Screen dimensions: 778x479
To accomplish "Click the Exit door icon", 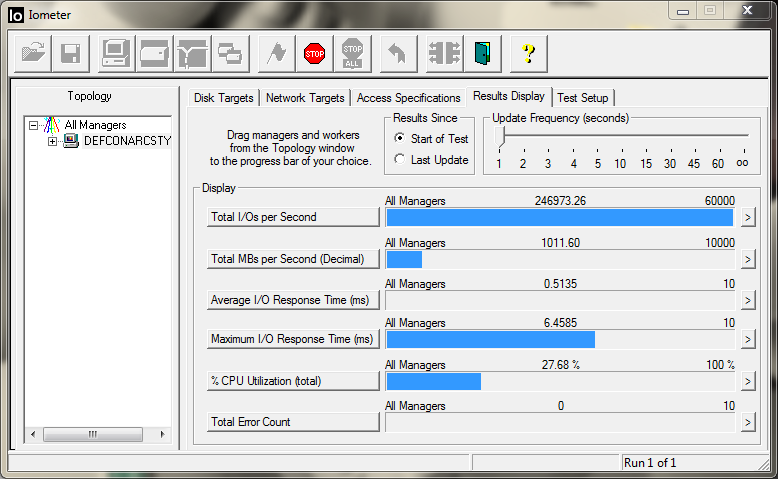I will 482,53.
